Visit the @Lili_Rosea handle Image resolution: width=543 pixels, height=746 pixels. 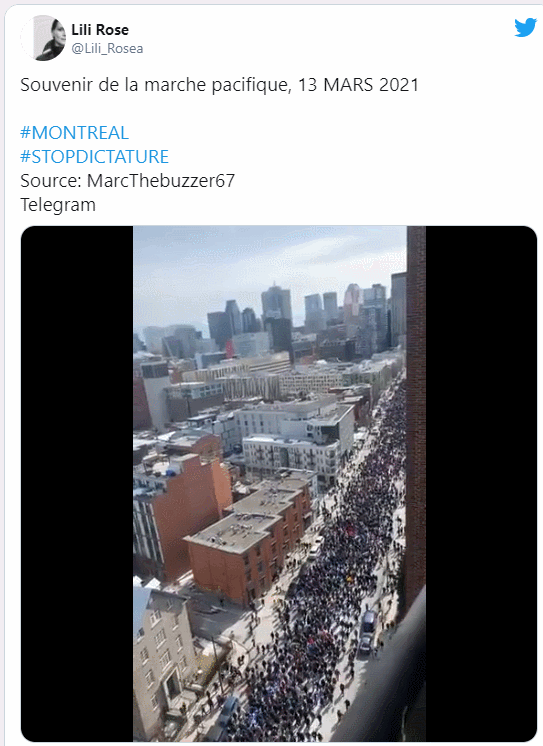(107, 49)
